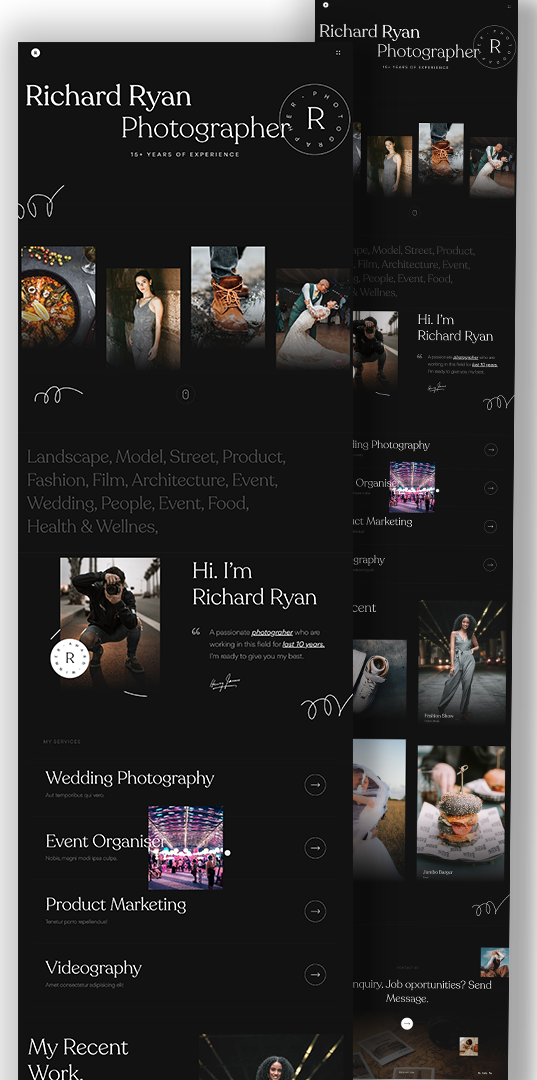Click the scroll mouse icon on back page
This screenshot has width=537, height=1080.
tap(414, 213)
